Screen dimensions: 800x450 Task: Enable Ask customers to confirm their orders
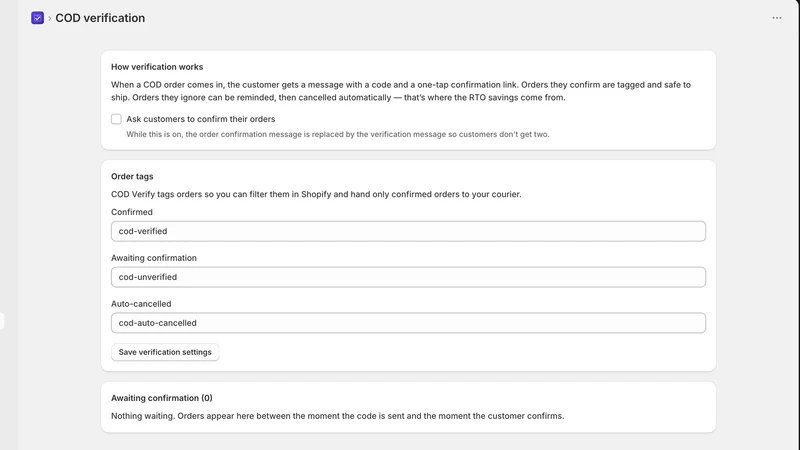pyautogui.click(x=116, y=119)
